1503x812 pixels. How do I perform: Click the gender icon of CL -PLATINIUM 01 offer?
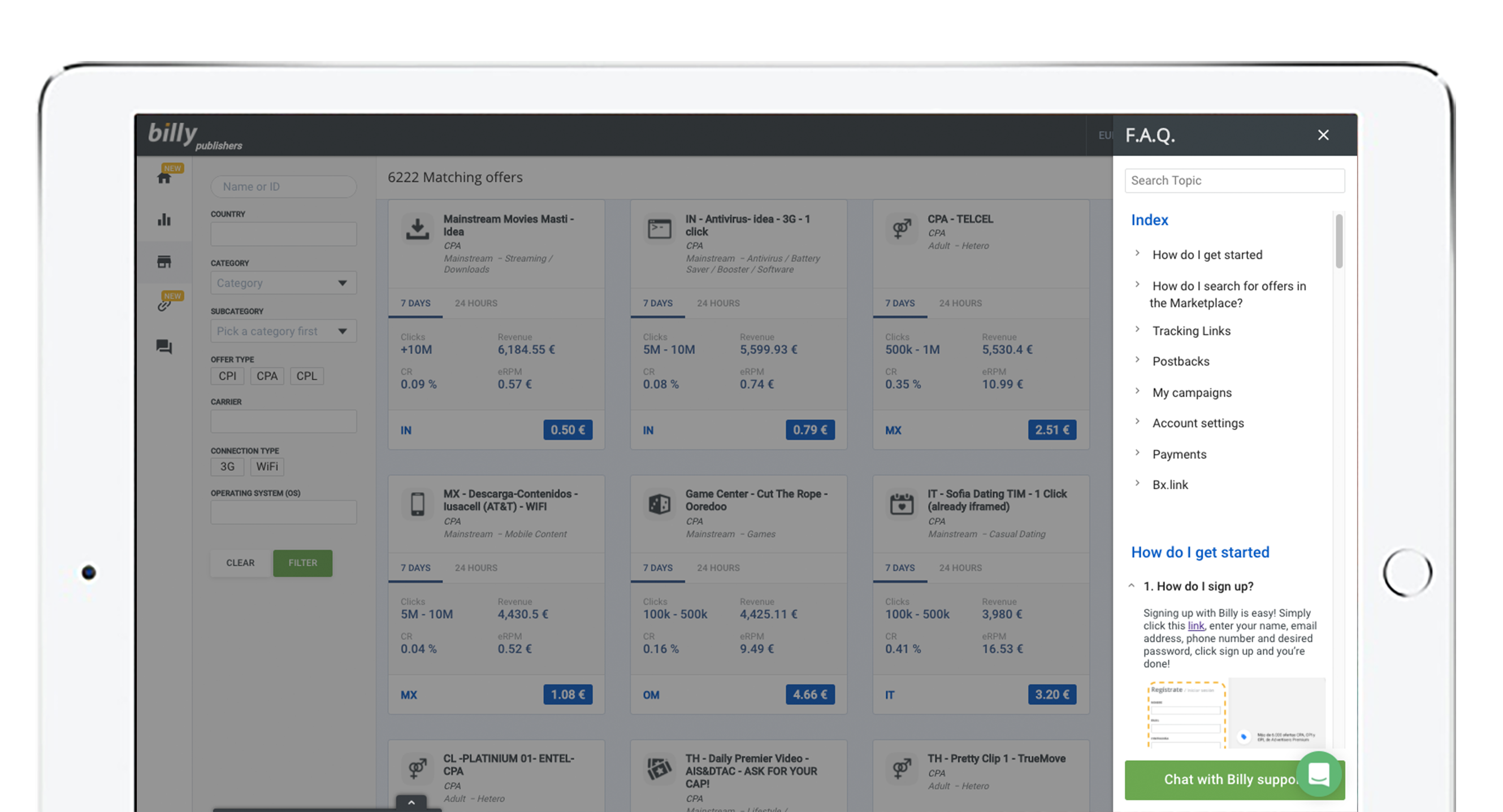click(417, 768)
